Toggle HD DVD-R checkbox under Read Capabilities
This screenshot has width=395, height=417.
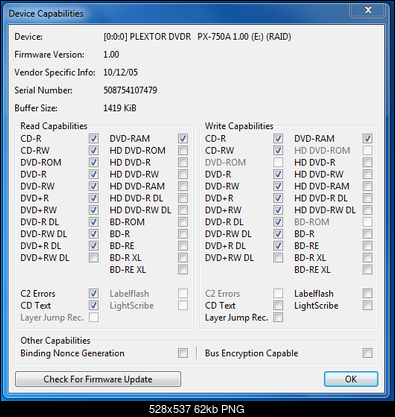coord(183,162)
